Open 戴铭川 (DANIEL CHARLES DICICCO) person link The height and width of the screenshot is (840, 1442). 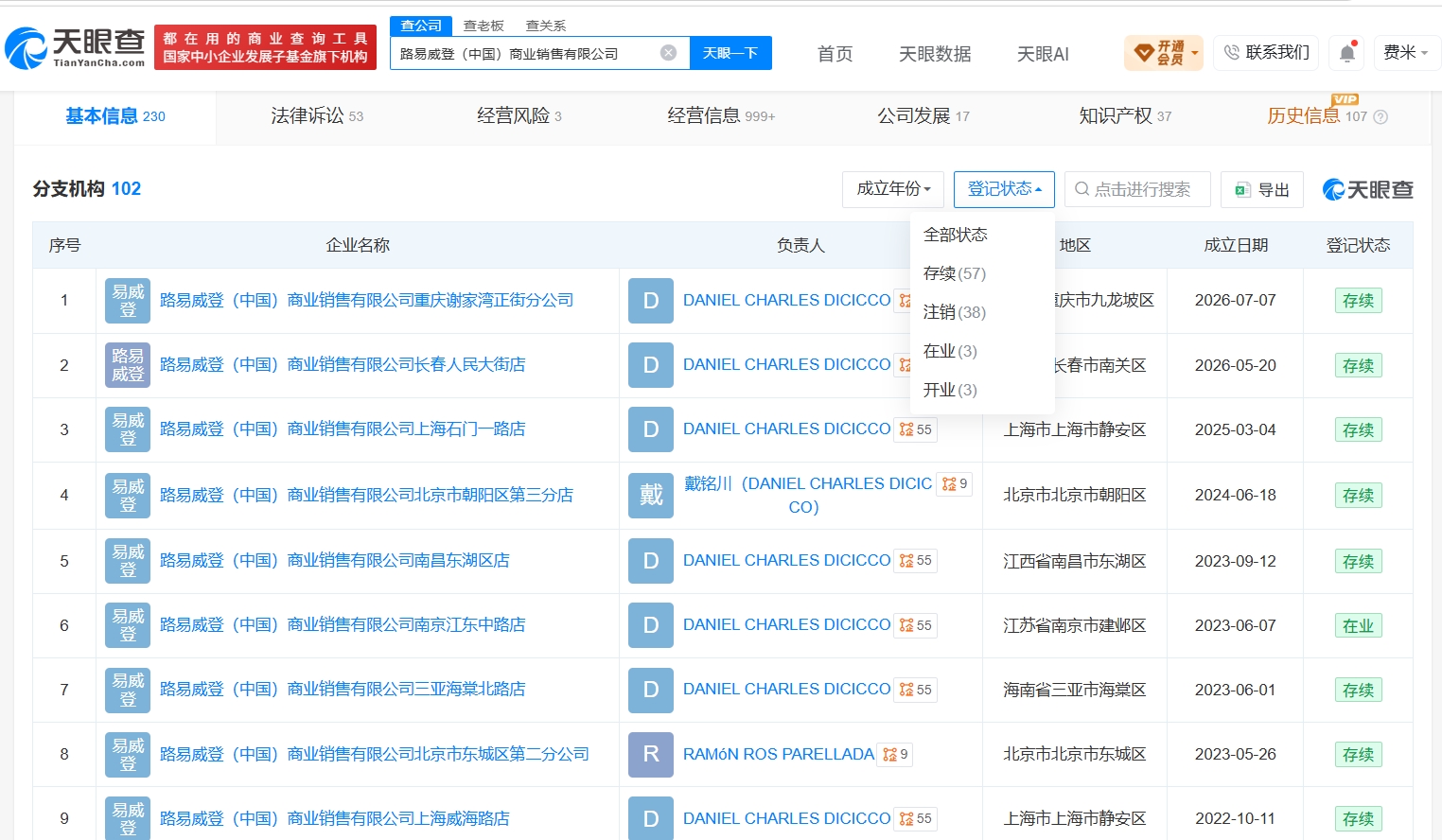pyautogui.click(x=807, y=496)
